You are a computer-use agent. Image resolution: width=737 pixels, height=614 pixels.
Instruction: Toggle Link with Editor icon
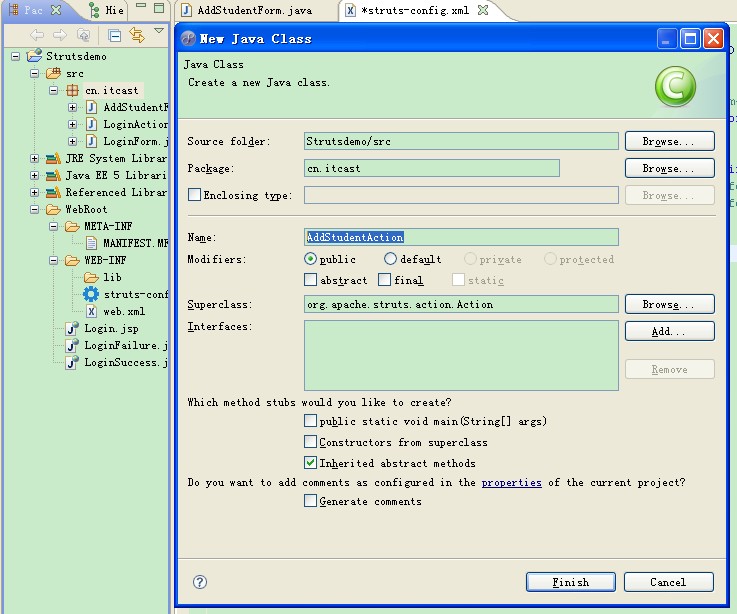coord(137,35)
